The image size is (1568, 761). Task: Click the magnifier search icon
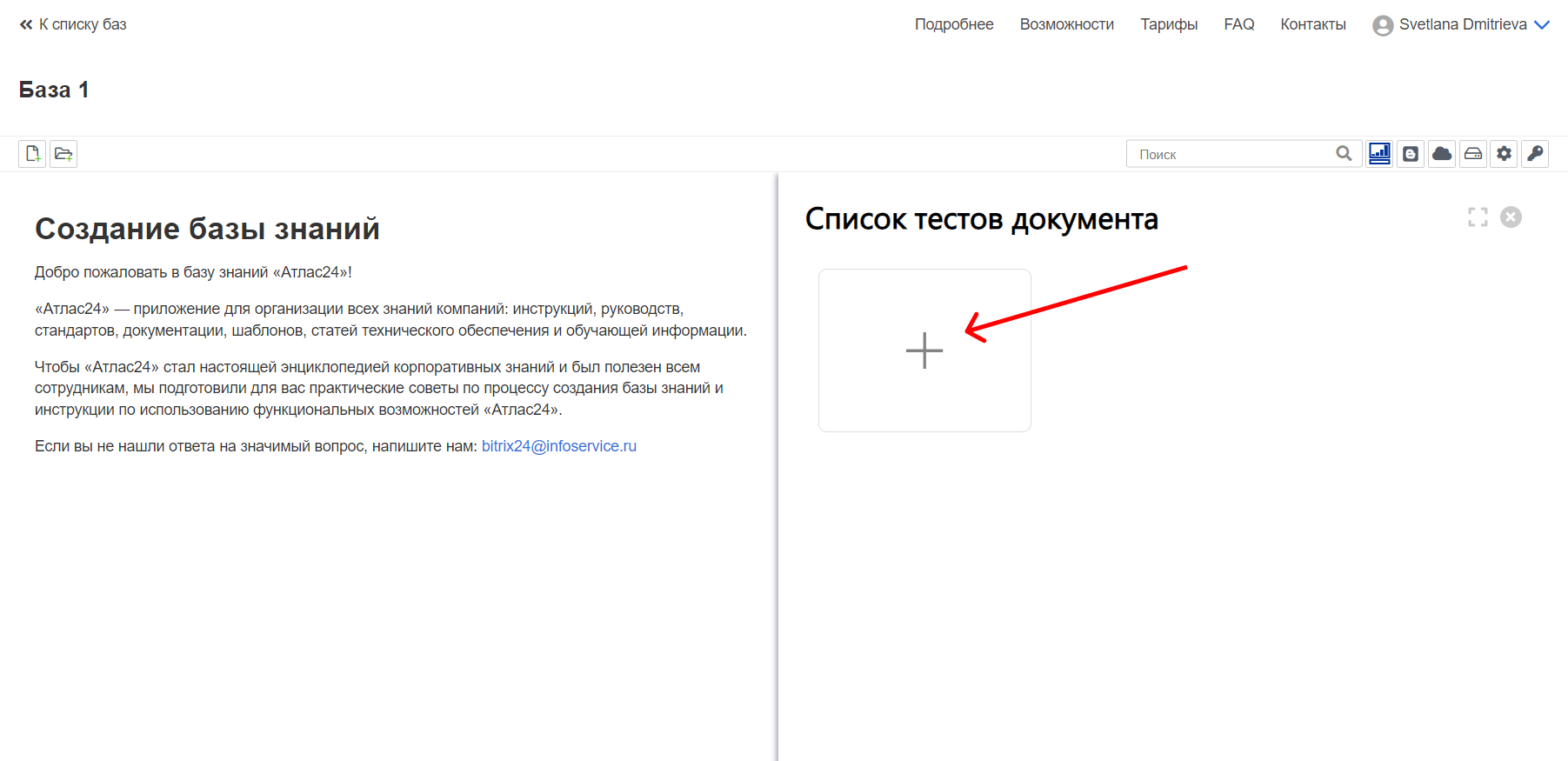pyautogui.click(x=1344, y=154)
